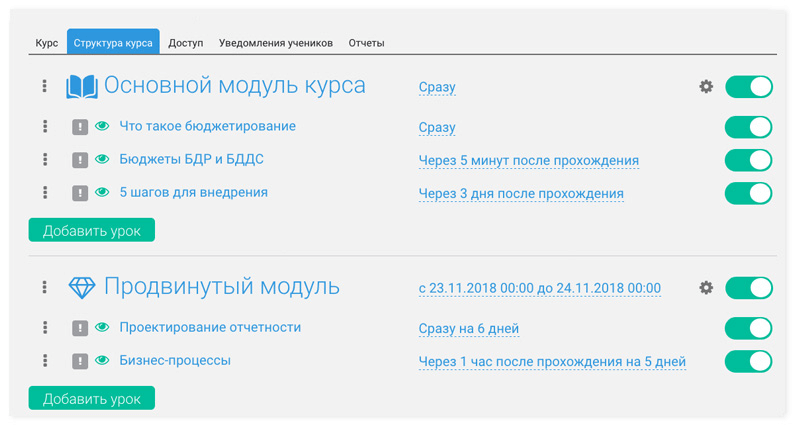Open the Уведомления учеников tab
This screenshot has height=425, width=795.
click(275, 43)
